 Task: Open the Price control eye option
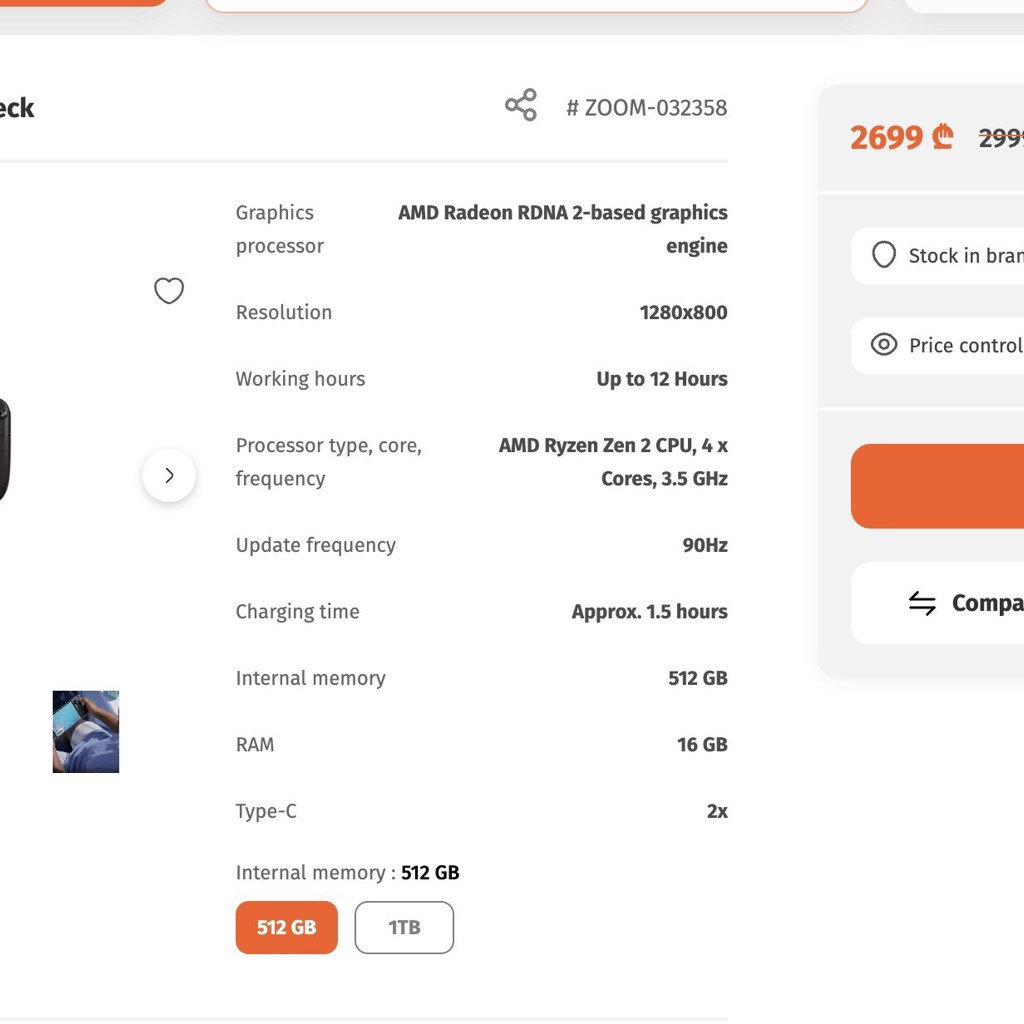[x=937, y=345]
